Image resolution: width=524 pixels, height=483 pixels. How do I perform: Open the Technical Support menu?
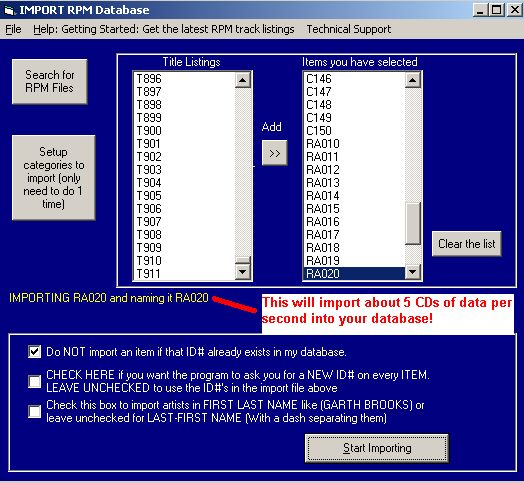[349, 29]
